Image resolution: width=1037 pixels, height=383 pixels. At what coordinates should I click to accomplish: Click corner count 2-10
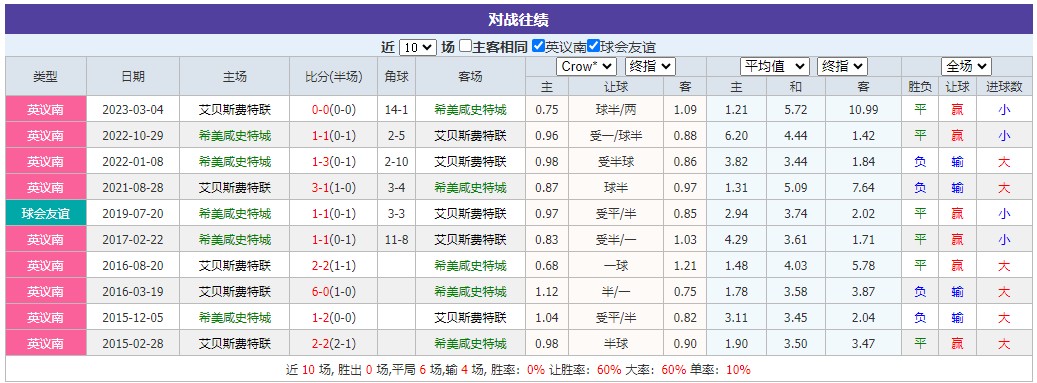[x=396, y=161]
